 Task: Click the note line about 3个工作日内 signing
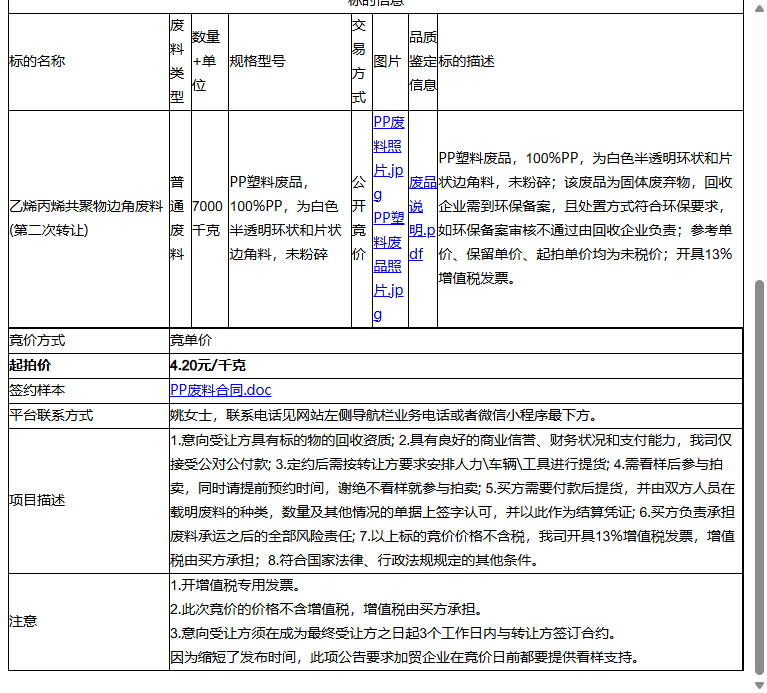[394, 634]
